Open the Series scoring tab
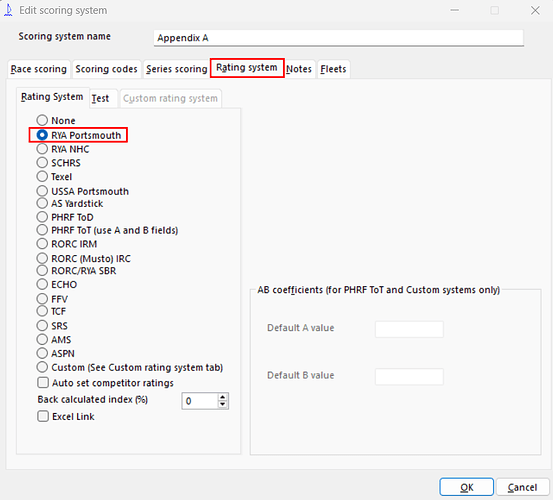The height and width of the screenshot is (500, 553). click(177, 69)
